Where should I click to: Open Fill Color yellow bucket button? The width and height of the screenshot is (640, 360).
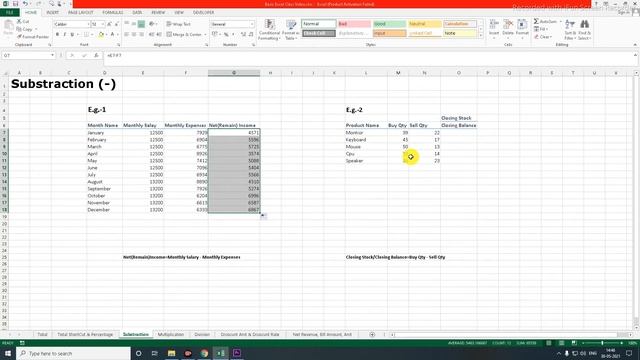[x=101, y=35]
